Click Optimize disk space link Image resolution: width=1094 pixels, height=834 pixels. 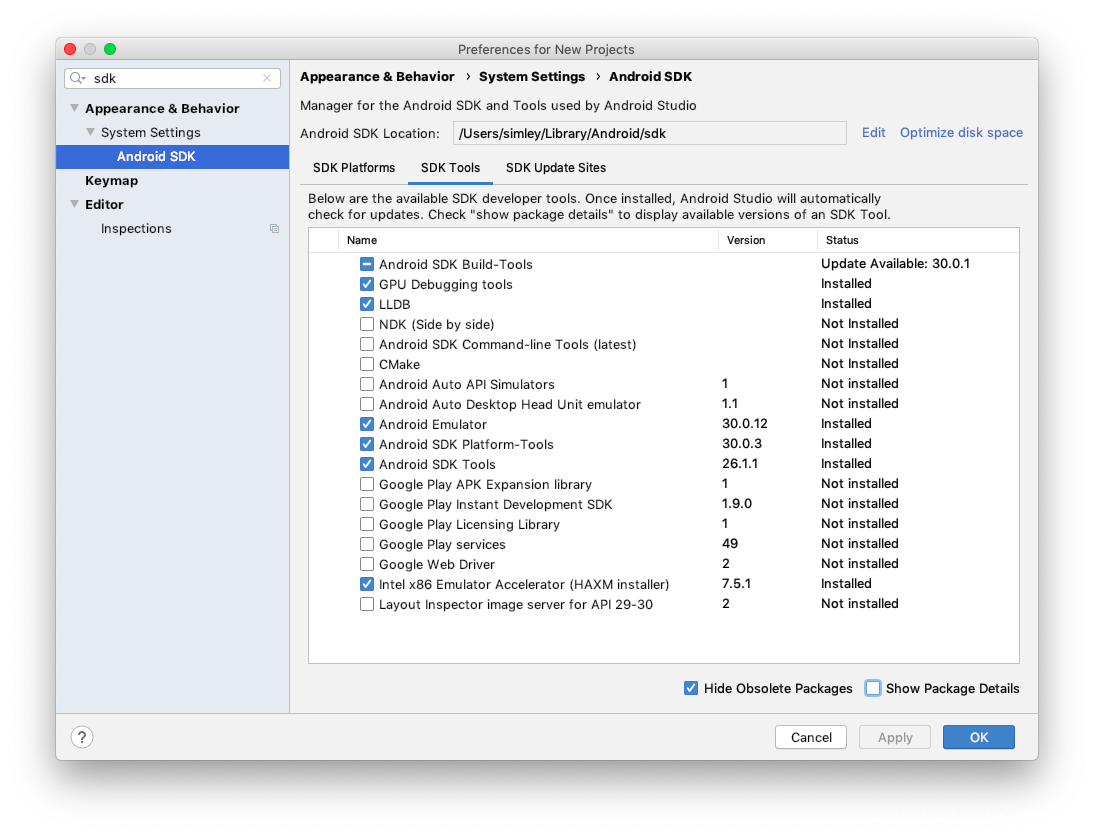(x=961, y=133)
